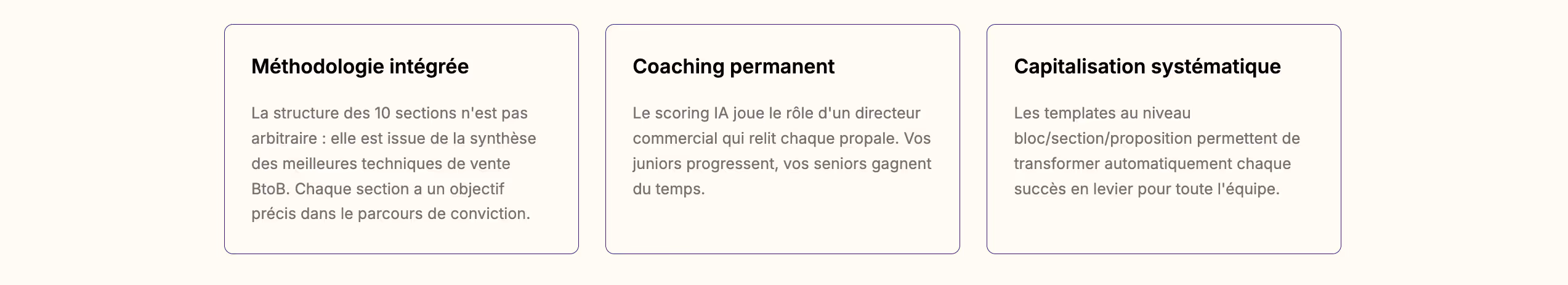Click the word "juniors" in the Coaching card

coord(657,164)
